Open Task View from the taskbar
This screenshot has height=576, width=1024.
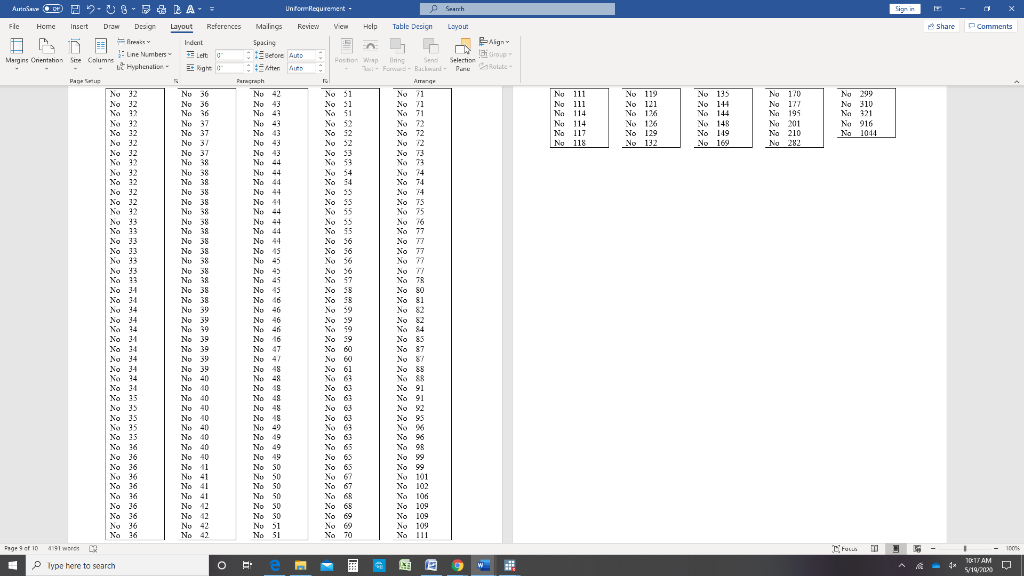click(x=248, y=566)
